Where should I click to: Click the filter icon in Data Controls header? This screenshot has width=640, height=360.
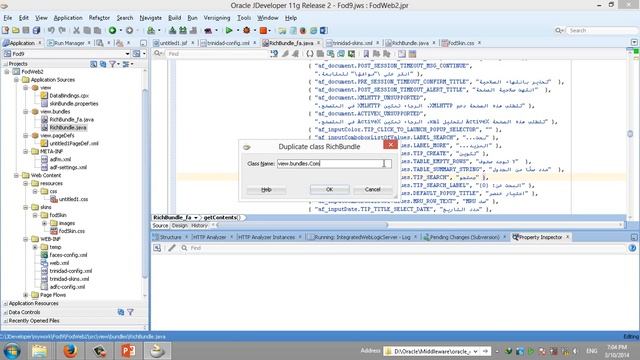coord(131,312)
